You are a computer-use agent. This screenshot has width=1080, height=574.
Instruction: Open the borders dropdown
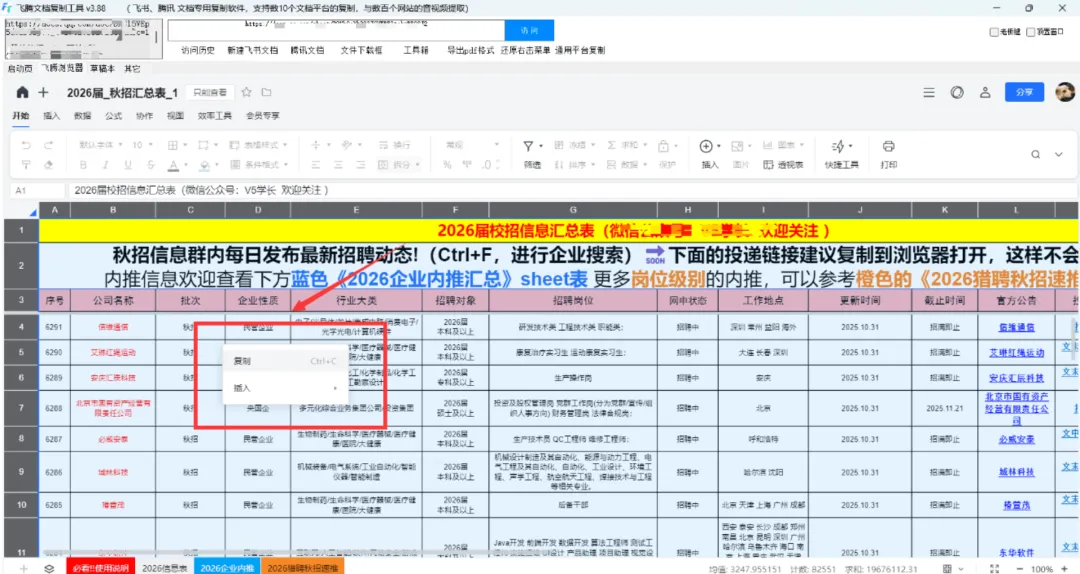tap(177, 145)
